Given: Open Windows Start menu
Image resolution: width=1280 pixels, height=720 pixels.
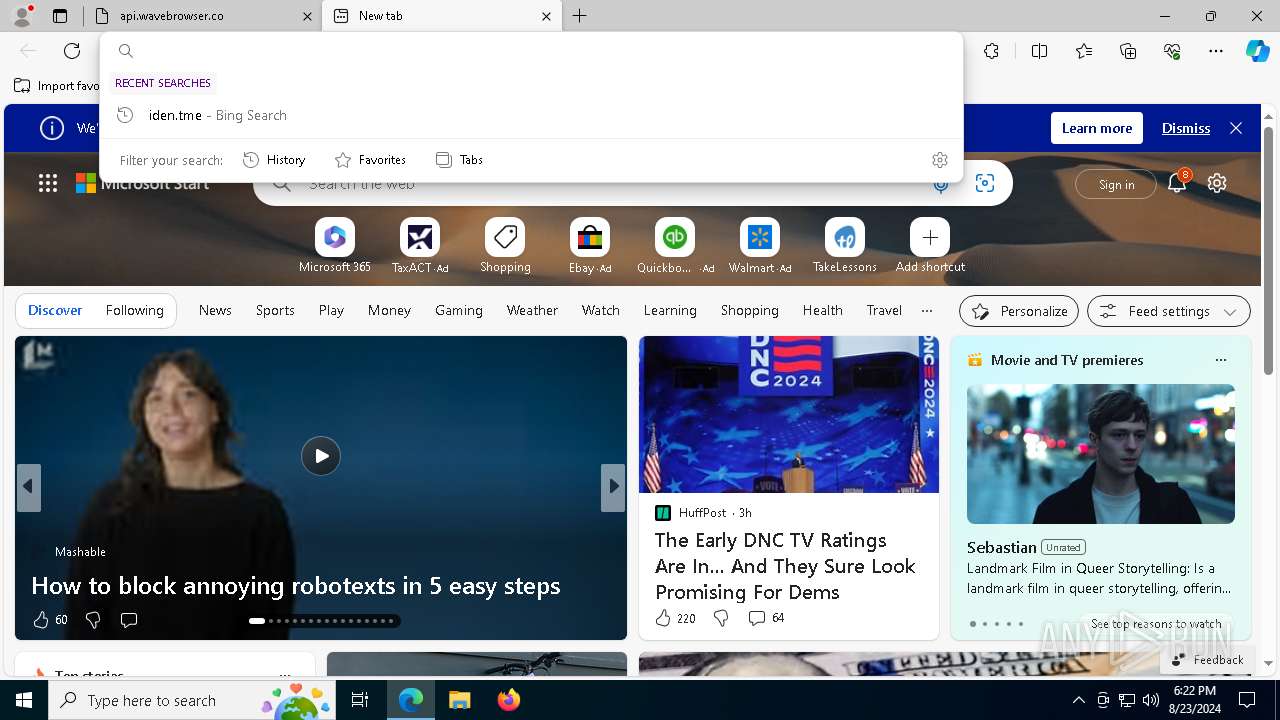Looking at the screenshot, I should point(24,700).
